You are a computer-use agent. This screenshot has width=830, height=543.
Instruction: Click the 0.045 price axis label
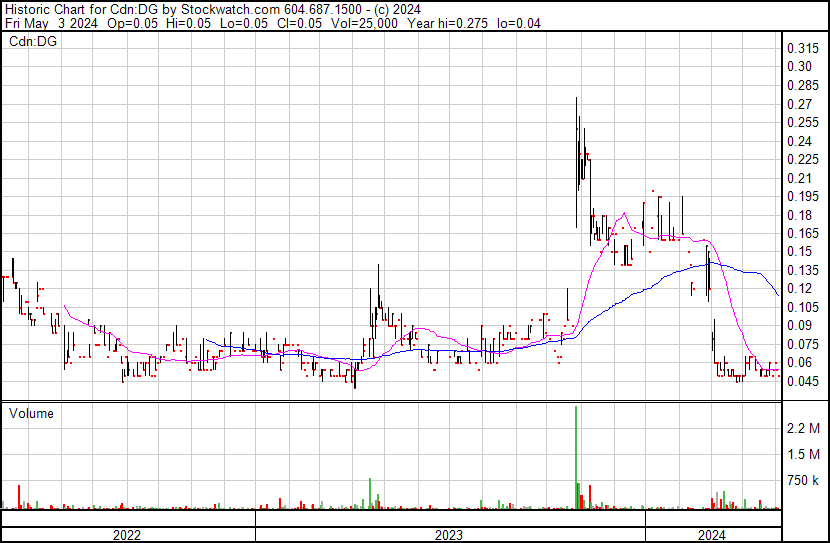(x=803, y=381)
